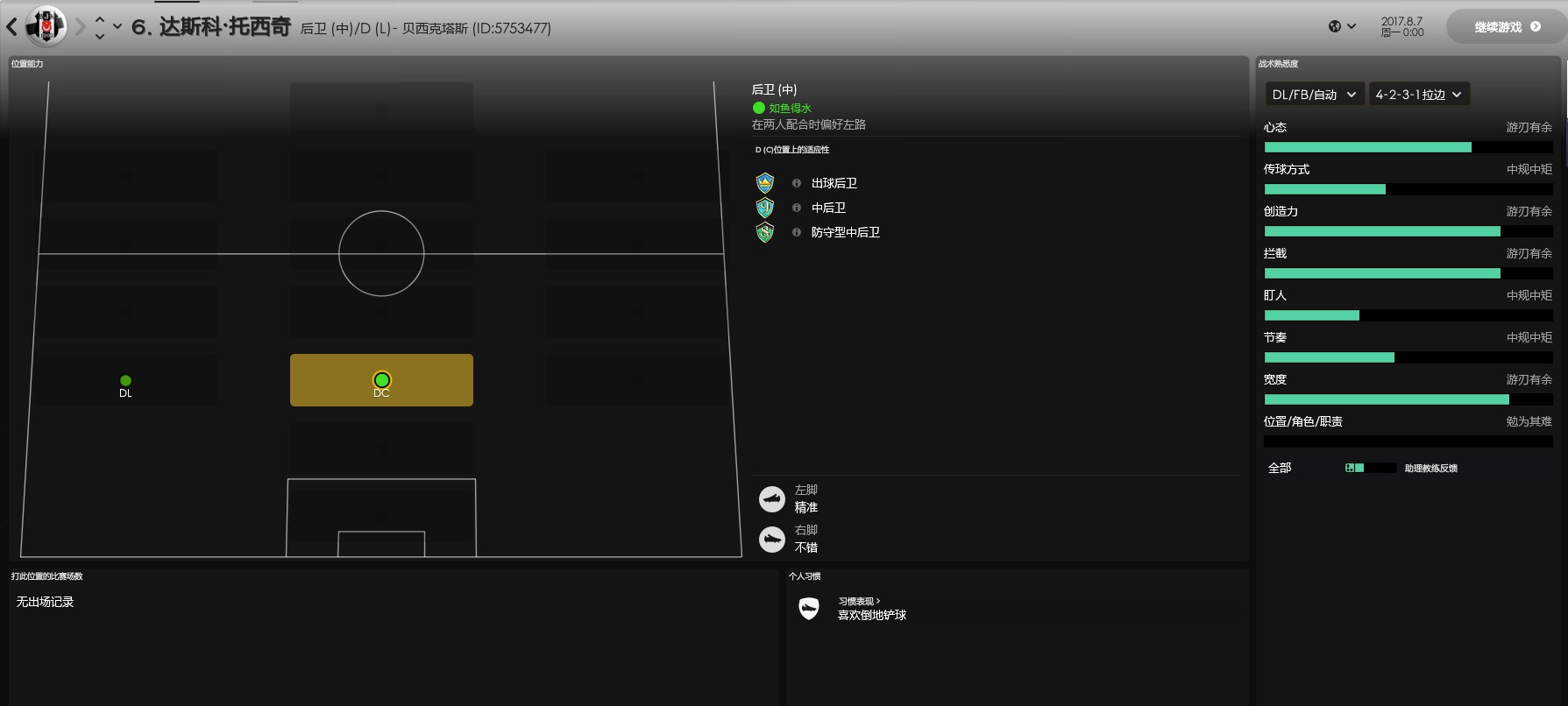This screenshot has height=706, width=1568.
Task: Click the date 2017.8.7 display
Action: tap(1402, 21)
